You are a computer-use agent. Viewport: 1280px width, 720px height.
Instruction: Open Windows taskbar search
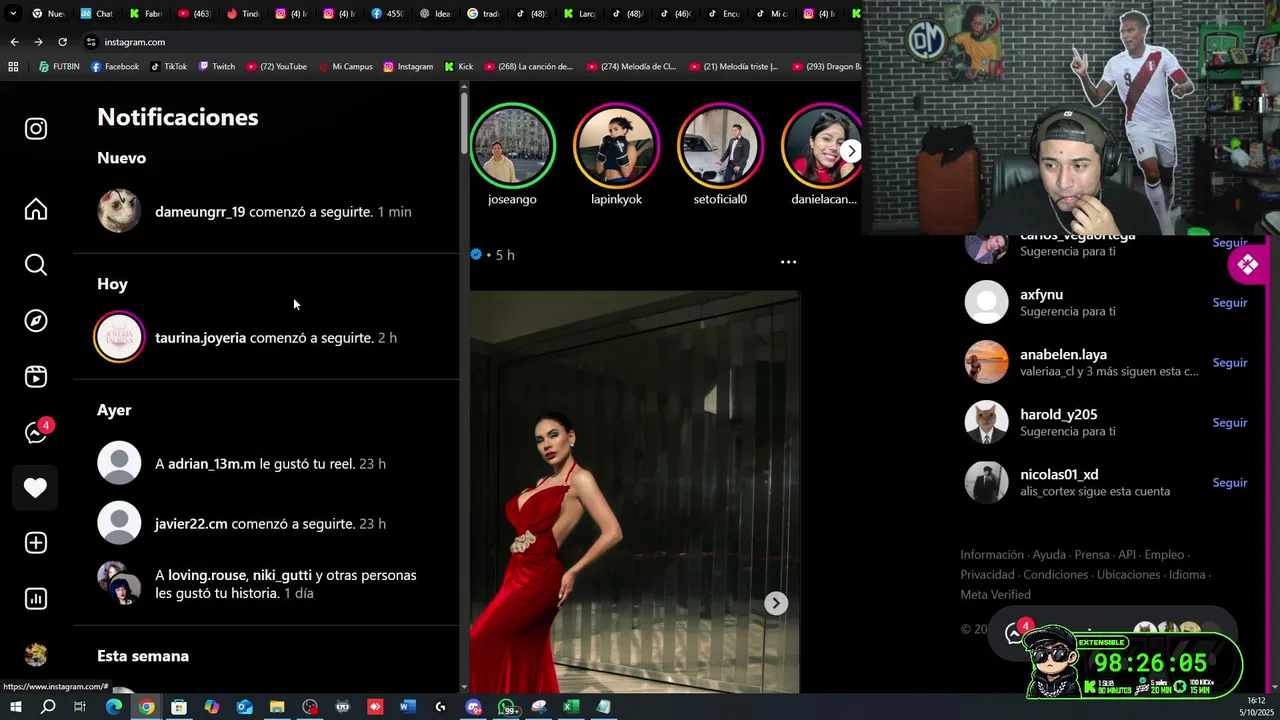point(48,707)
